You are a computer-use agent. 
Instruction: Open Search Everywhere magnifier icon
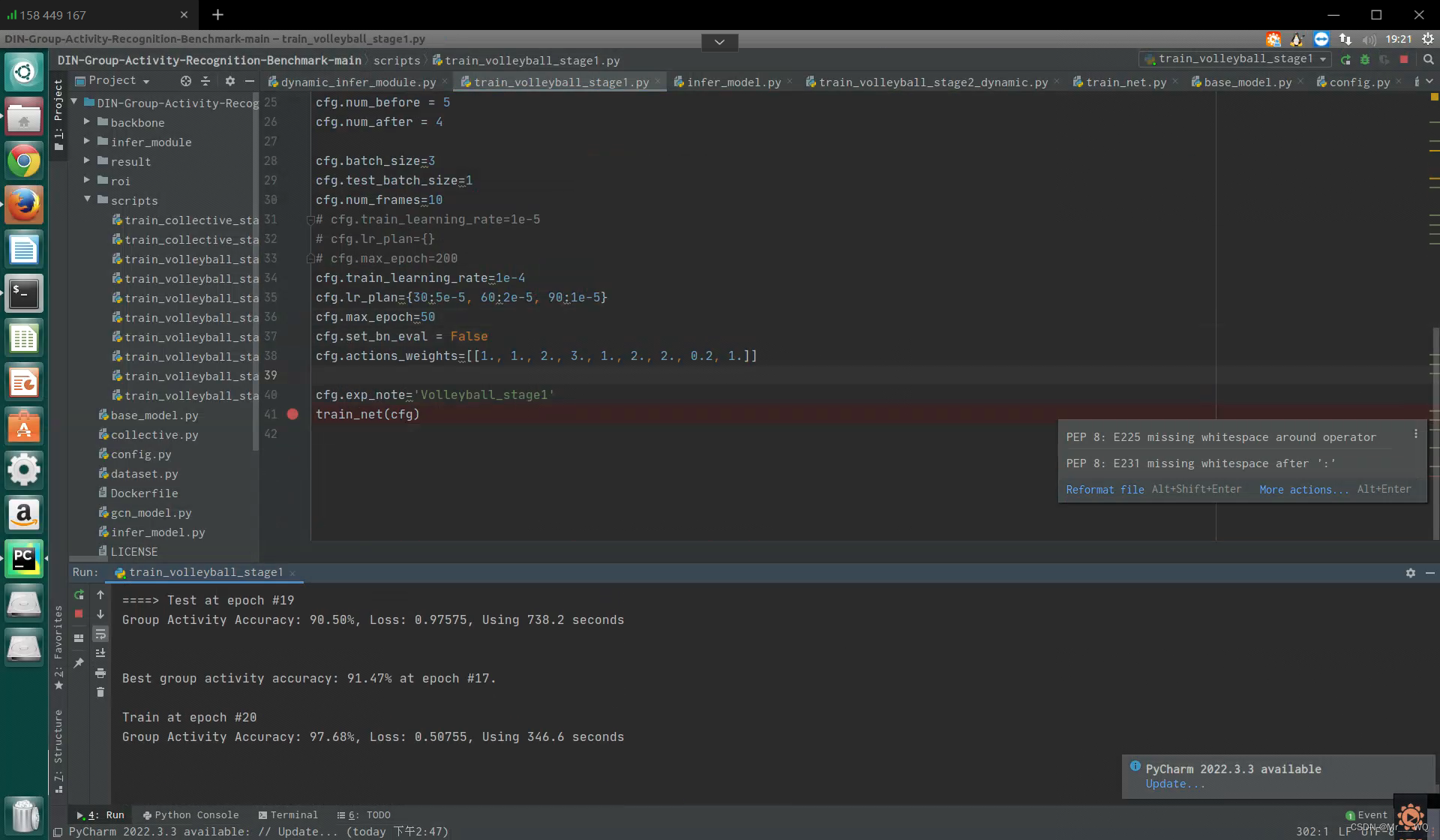tap(1428, 59)
